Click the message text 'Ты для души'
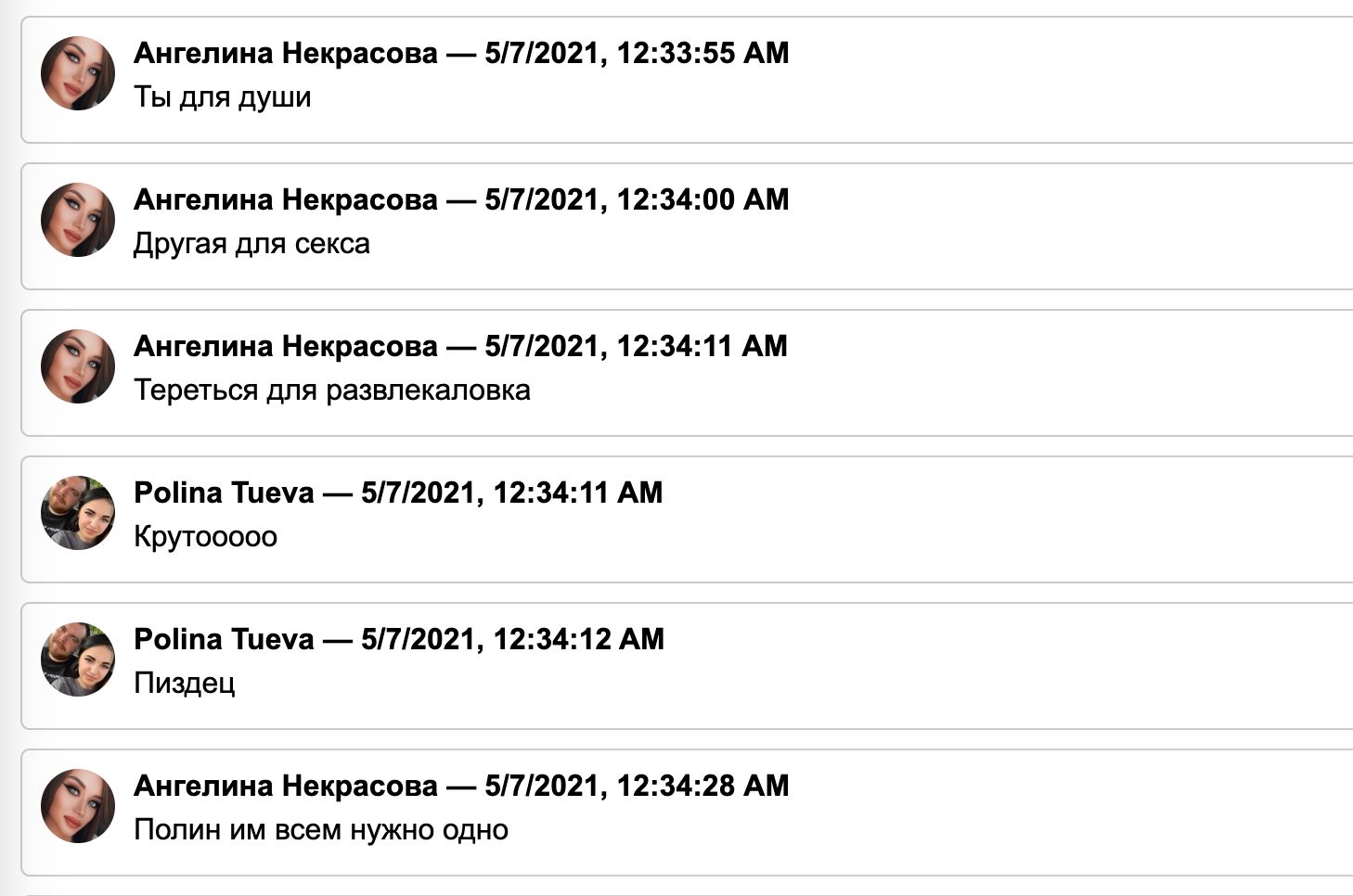 point(223,97)
